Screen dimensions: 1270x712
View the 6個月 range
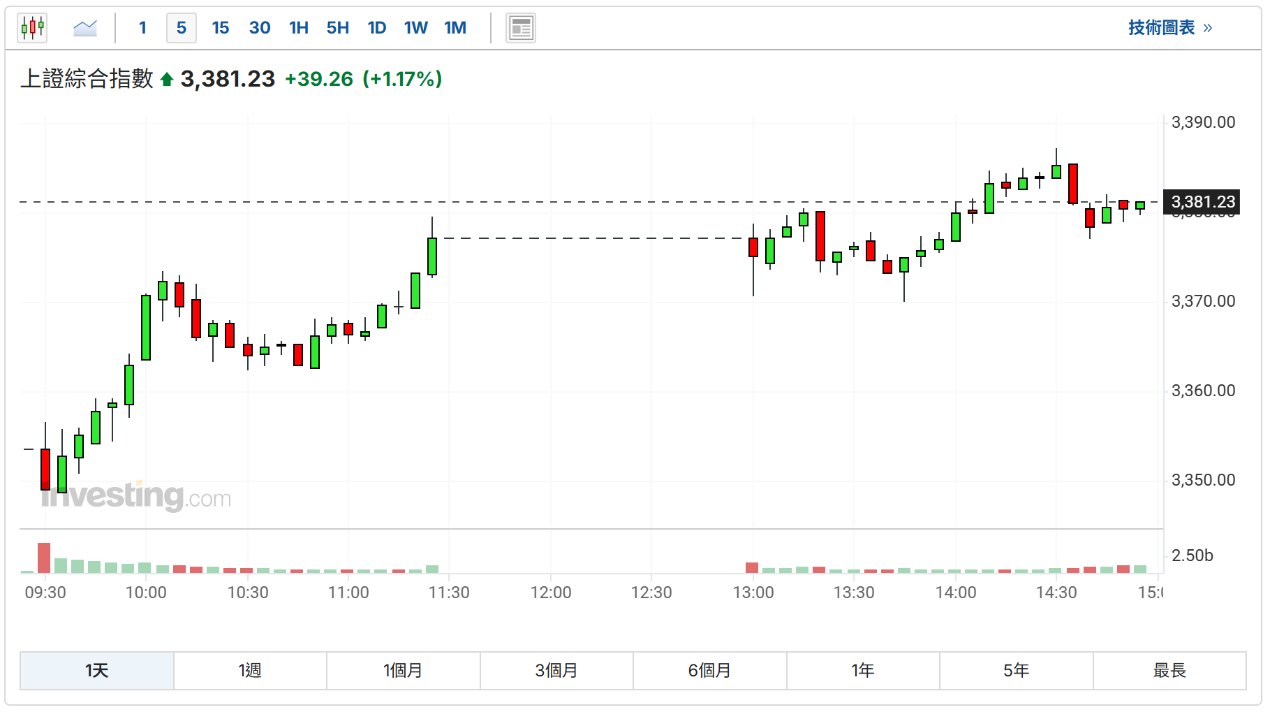point(710,670)
